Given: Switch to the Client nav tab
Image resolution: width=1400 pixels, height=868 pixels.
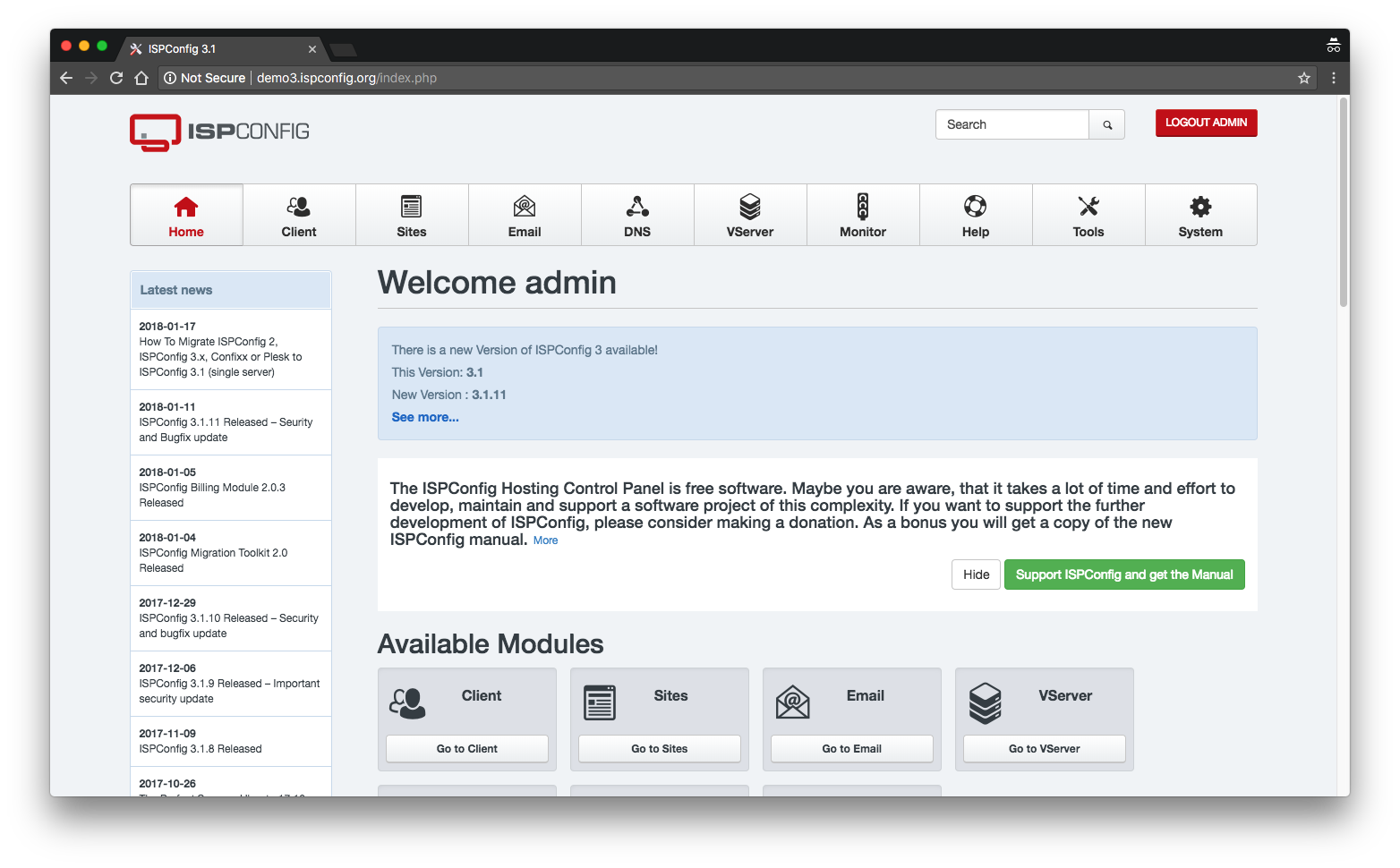Looking at the screenshot, I should click(x=299, y=215).
